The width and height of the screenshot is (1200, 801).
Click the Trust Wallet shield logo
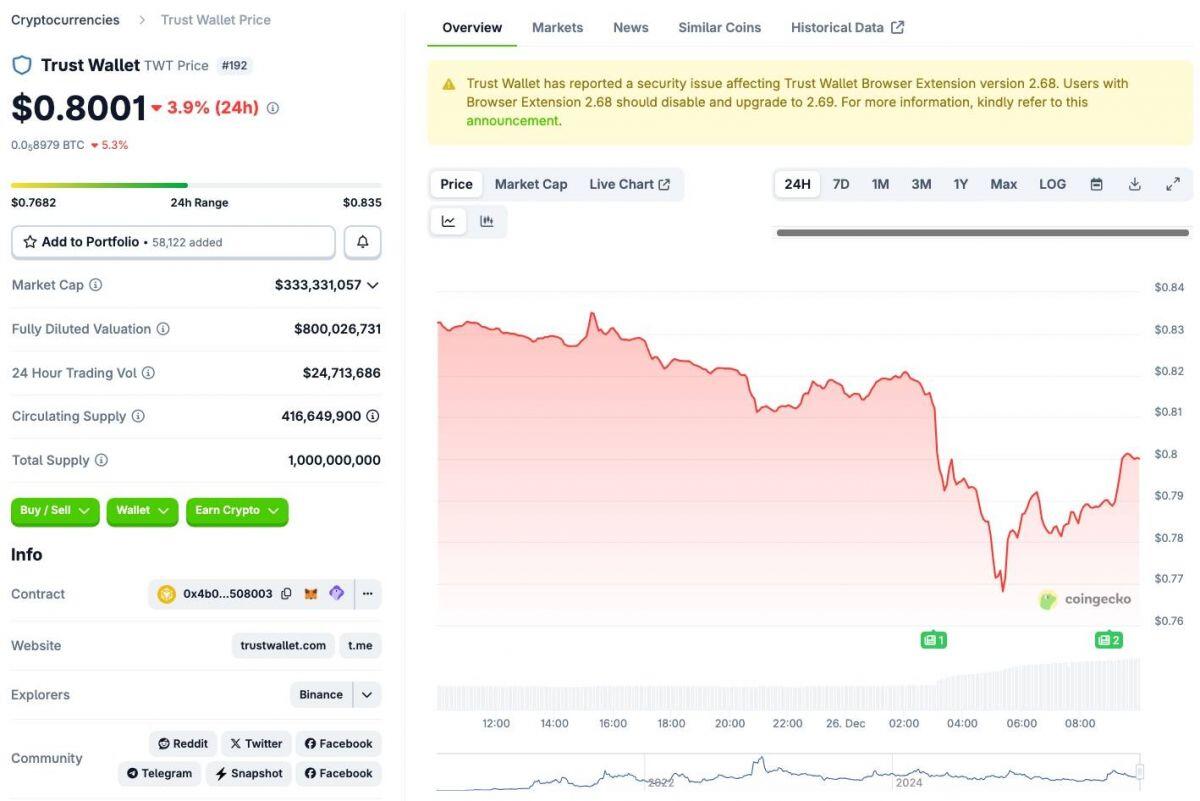click(x=21, y=64)
